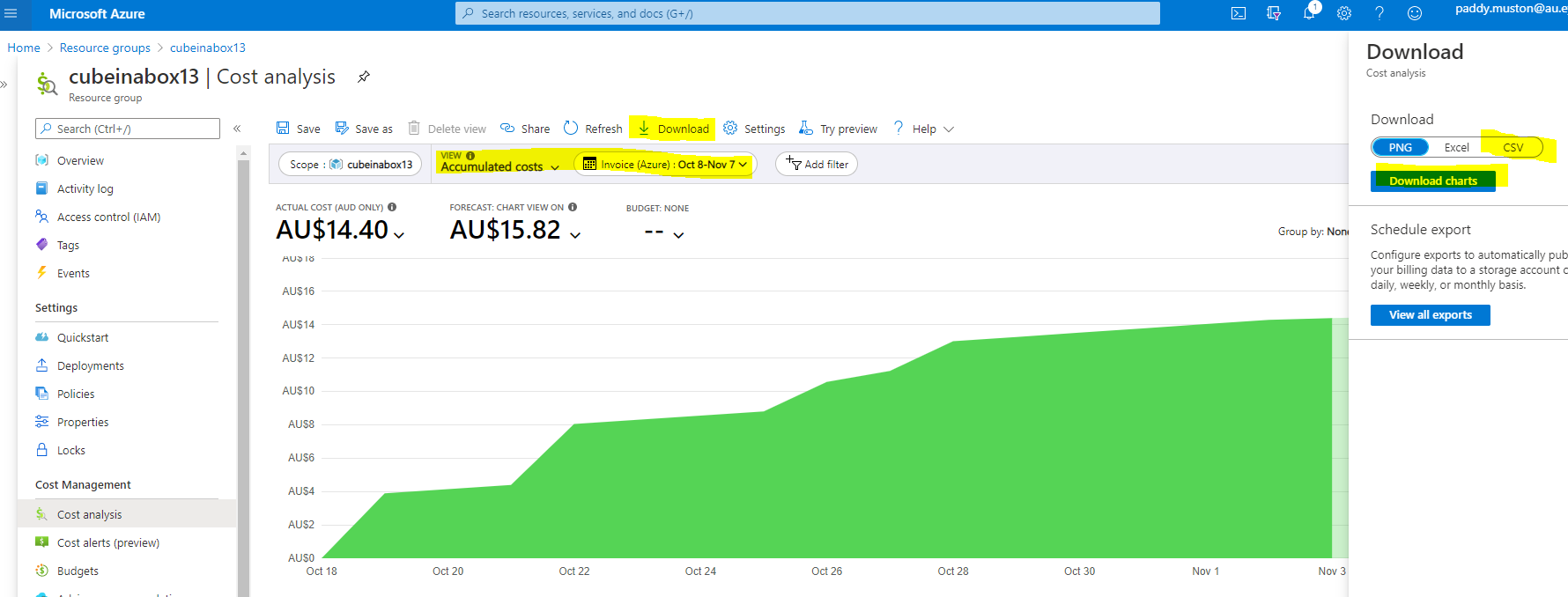Focus the top search resources box
1568x597 pixels.
pos(807,13)
